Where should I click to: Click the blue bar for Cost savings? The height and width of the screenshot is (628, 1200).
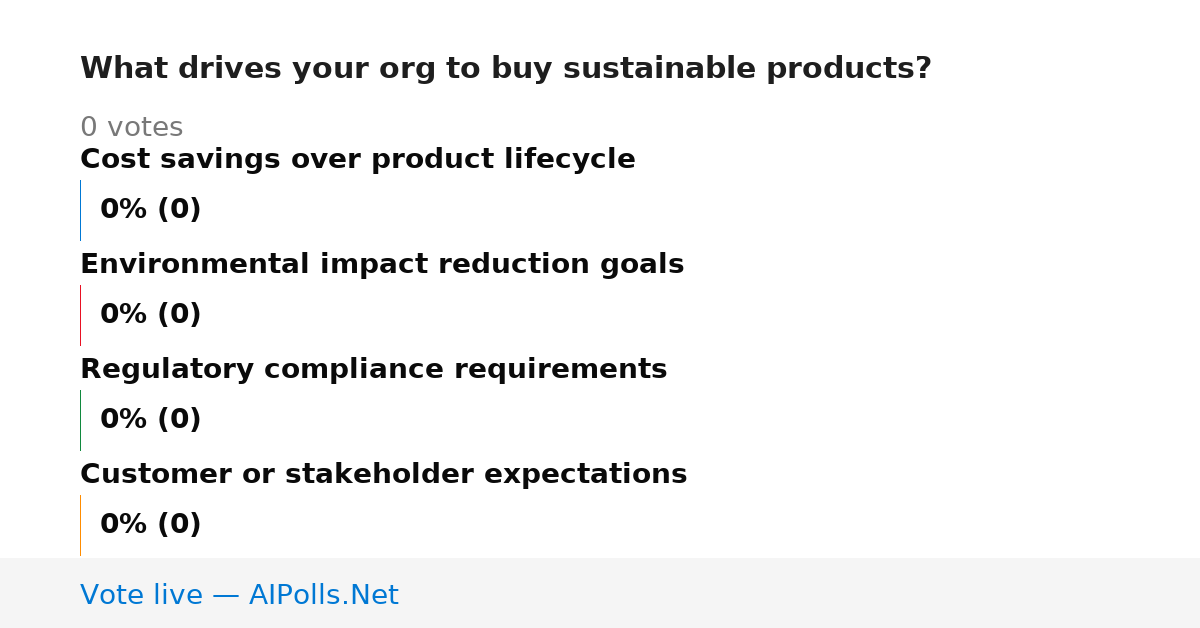pyautogui.click(x=80, y=210)
